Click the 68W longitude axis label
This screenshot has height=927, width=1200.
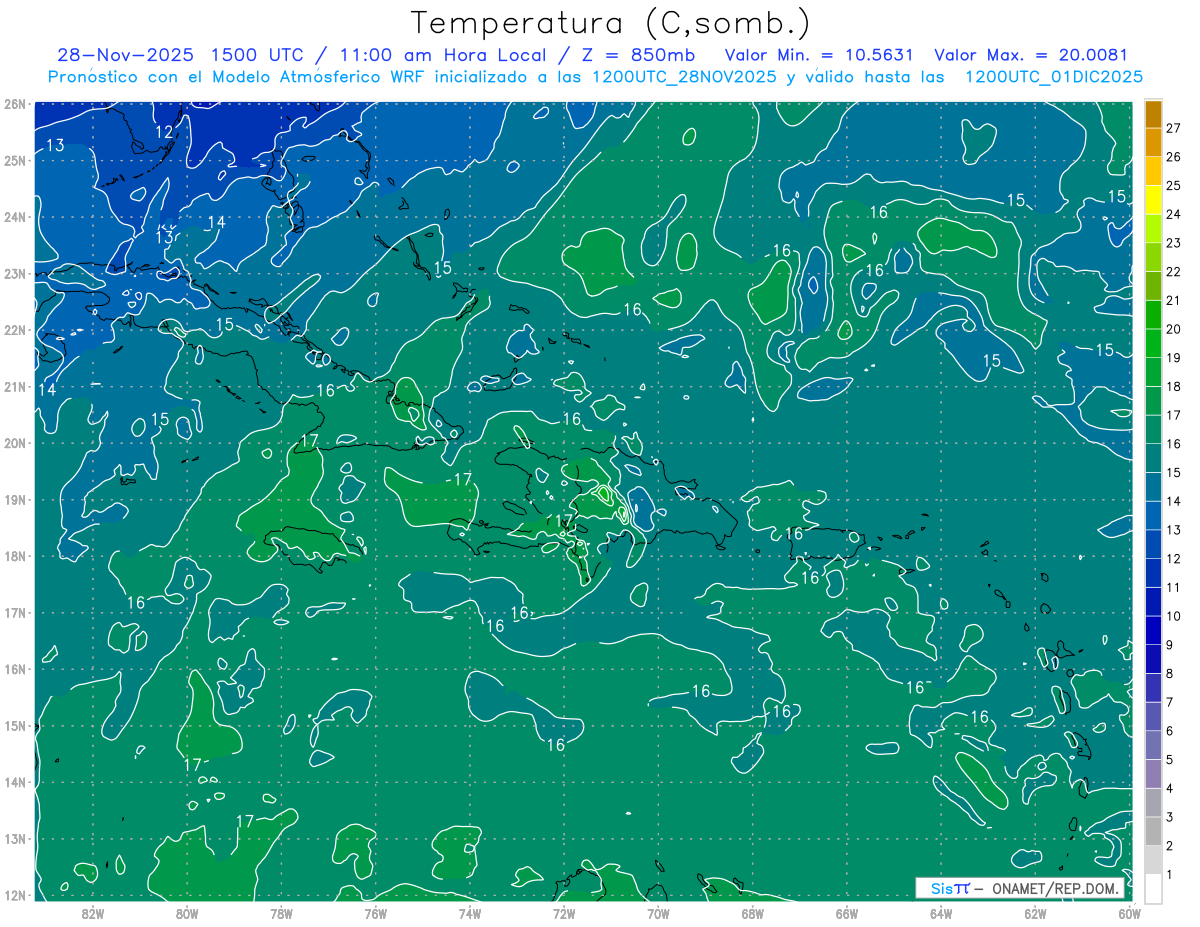pos(752,914)
